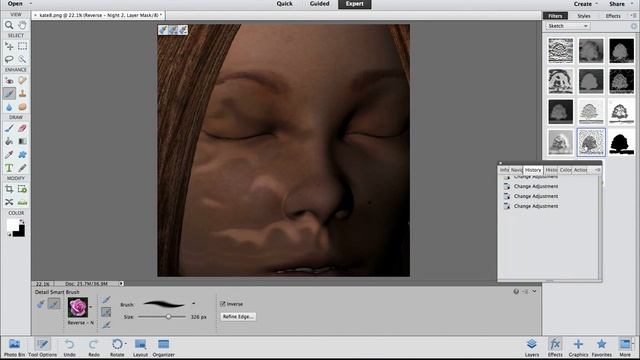The image size is (640, 360).
Task: Switch to Guided edit mode
Action: pos(319,4)
